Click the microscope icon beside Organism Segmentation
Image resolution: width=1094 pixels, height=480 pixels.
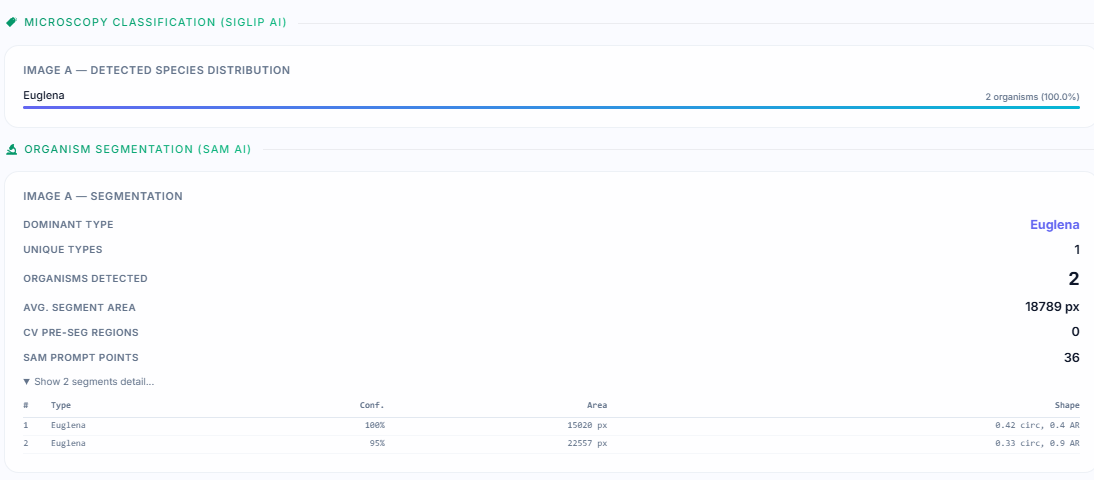tap(12, 149)
